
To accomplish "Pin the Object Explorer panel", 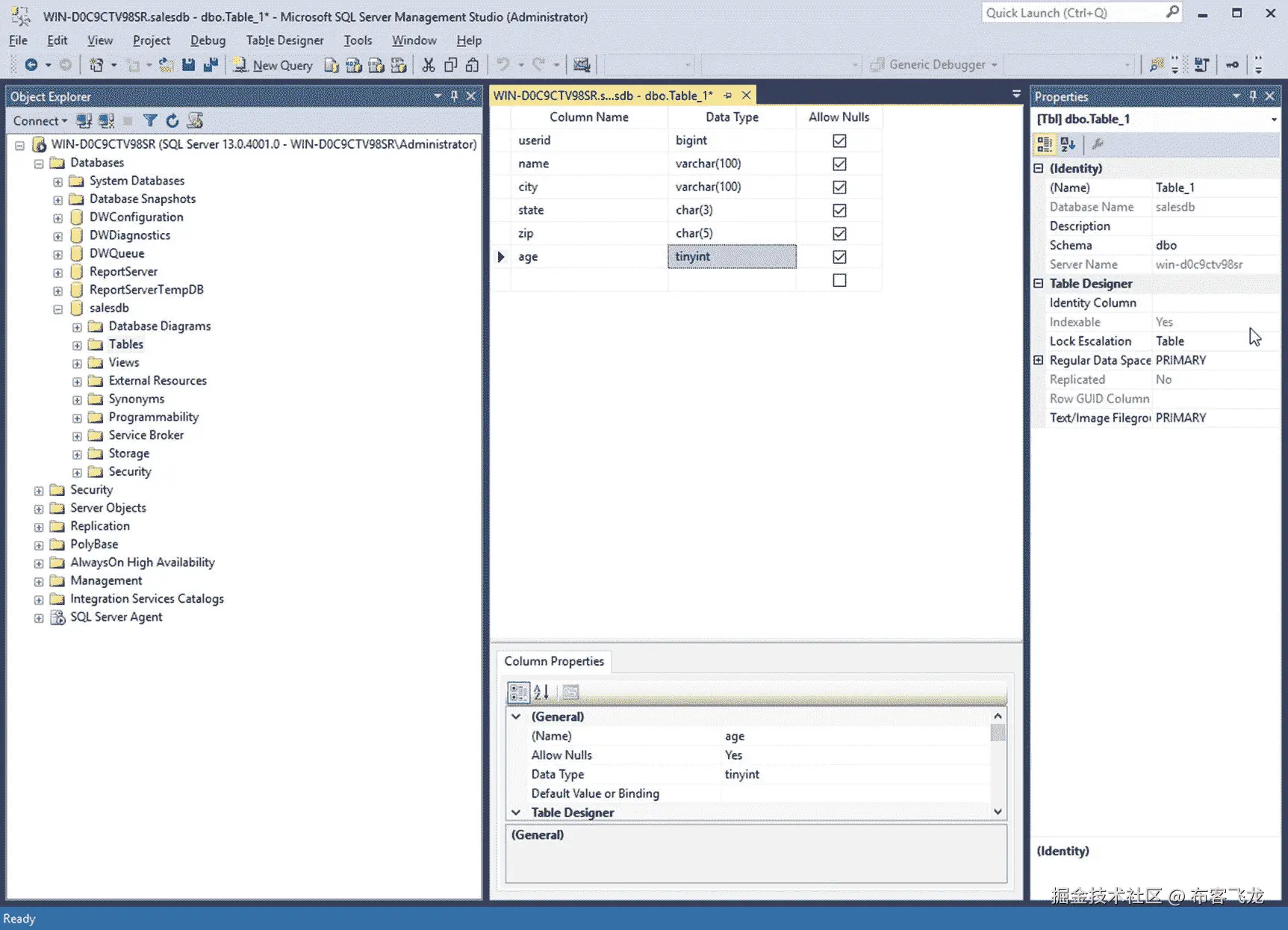I will 454,96.
